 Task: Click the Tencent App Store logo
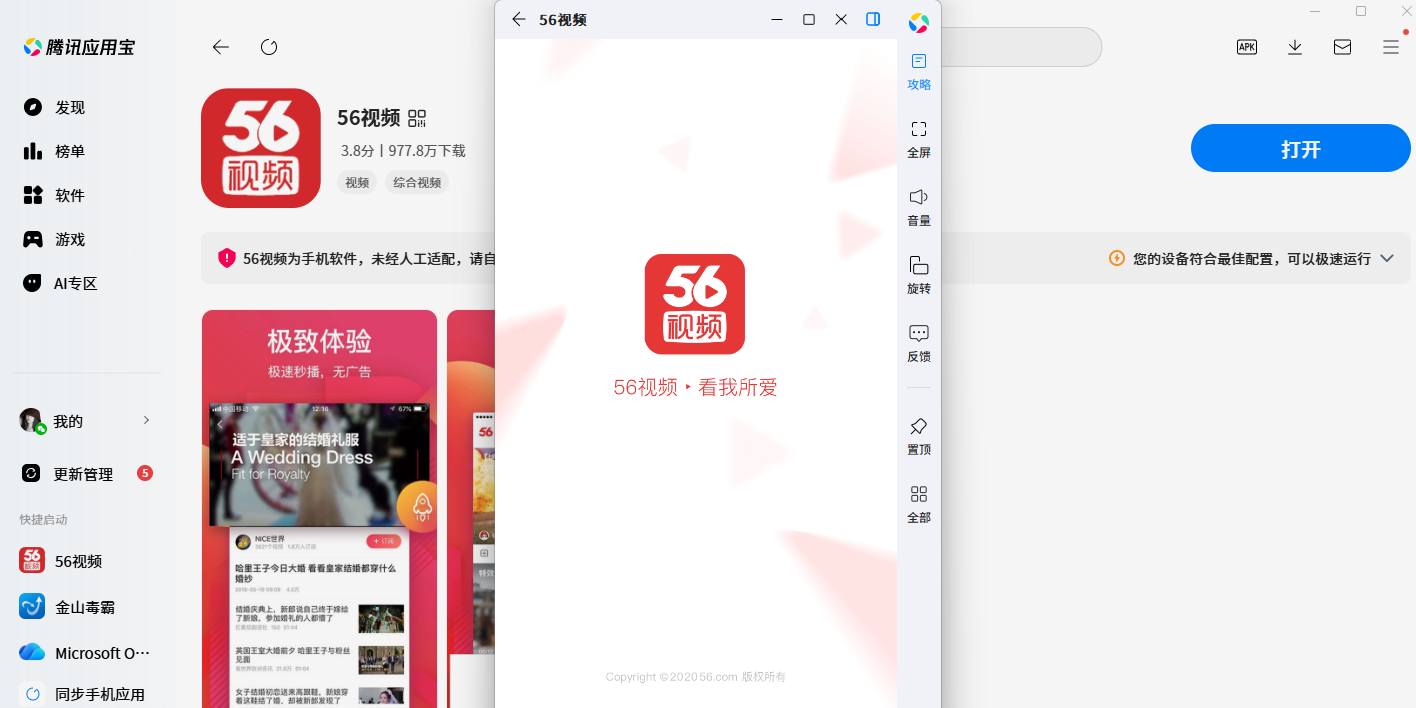(79, 47)
